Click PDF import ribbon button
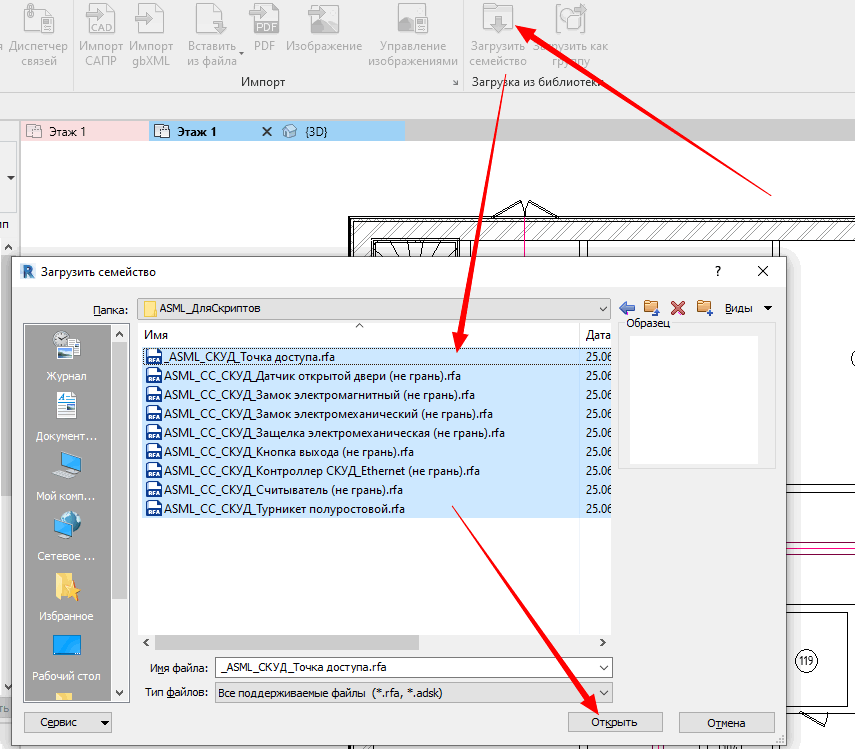Image resolution: width=855 pixels, height=749 pixels. 264,28
